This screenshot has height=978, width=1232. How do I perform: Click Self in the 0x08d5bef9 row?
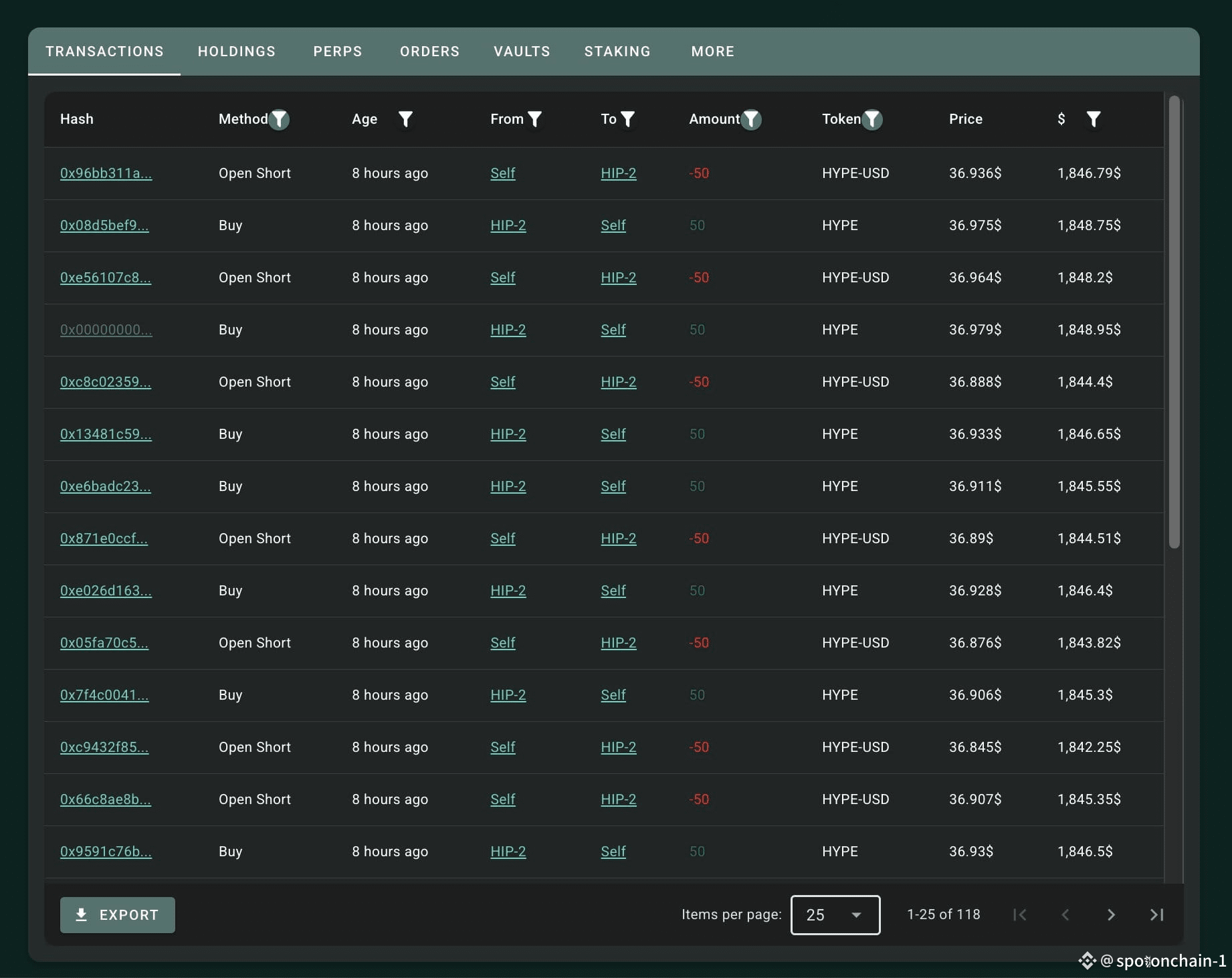pos(613,225)
